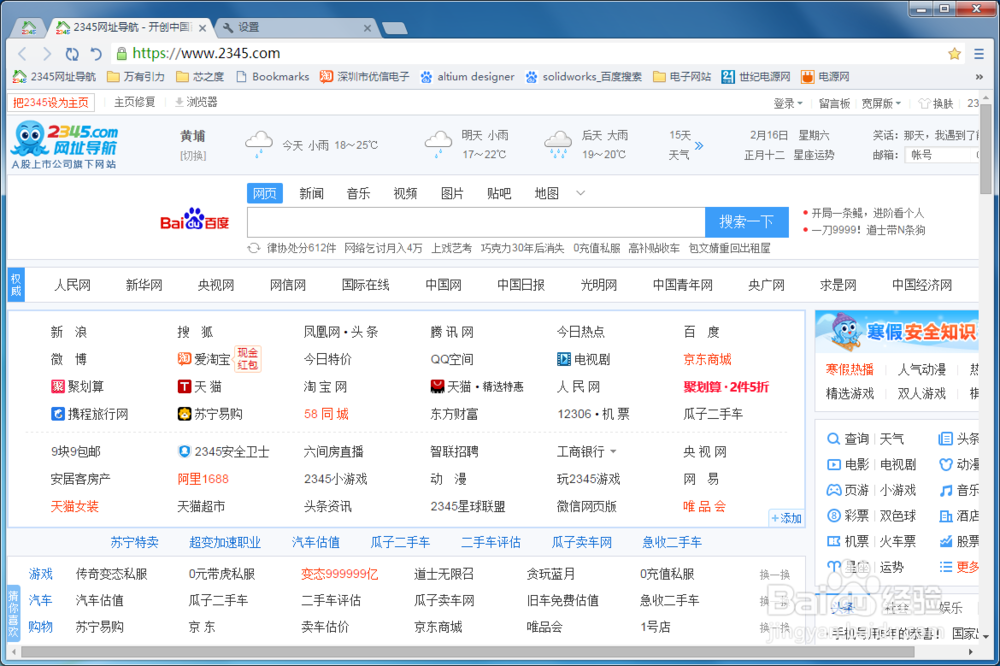This screenshot has width=1000, height=666.
Task: Expand more search categories chevron
Action: (x=580, y=193)
